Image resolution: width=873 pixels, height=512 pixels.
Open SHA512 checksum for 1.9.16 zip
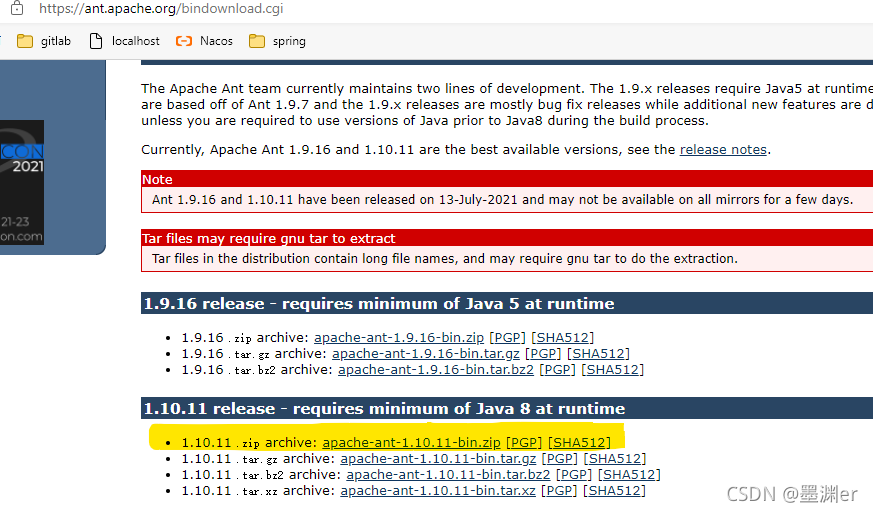click(562, 338)
